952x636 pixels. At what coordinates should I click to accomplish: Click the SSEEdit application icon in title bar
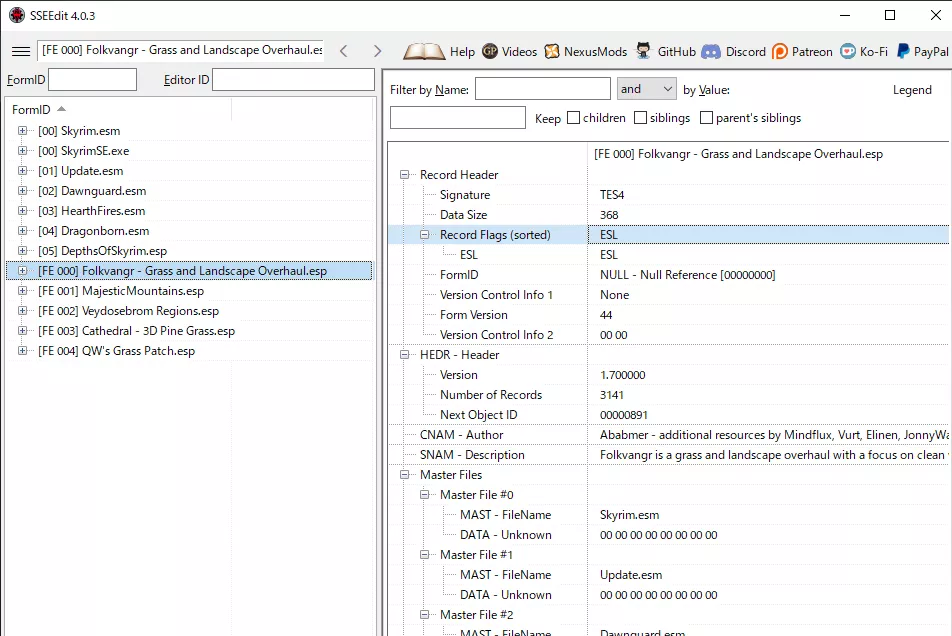[x=17, y=15]
